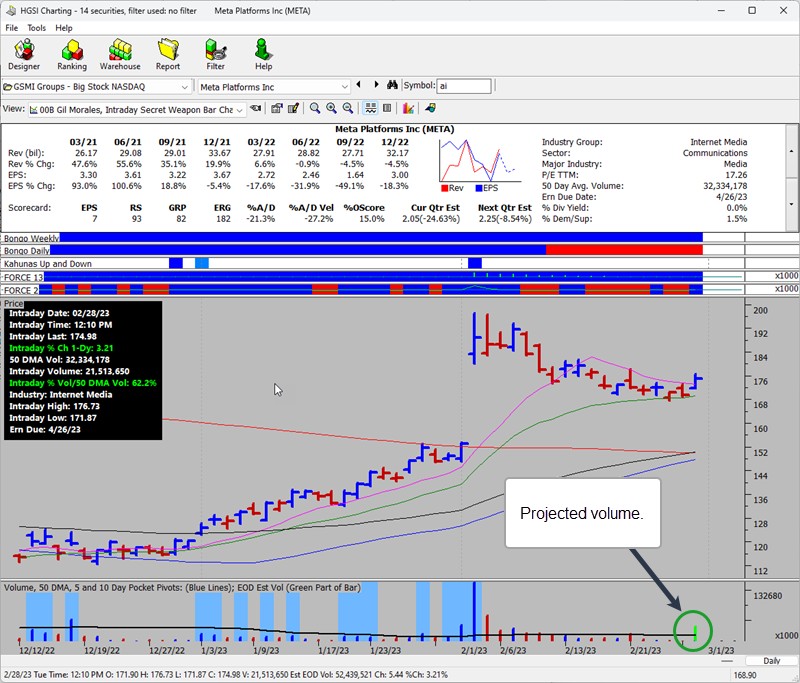
Task: Open the Designer tool
Action: click(x=24, y=54)
